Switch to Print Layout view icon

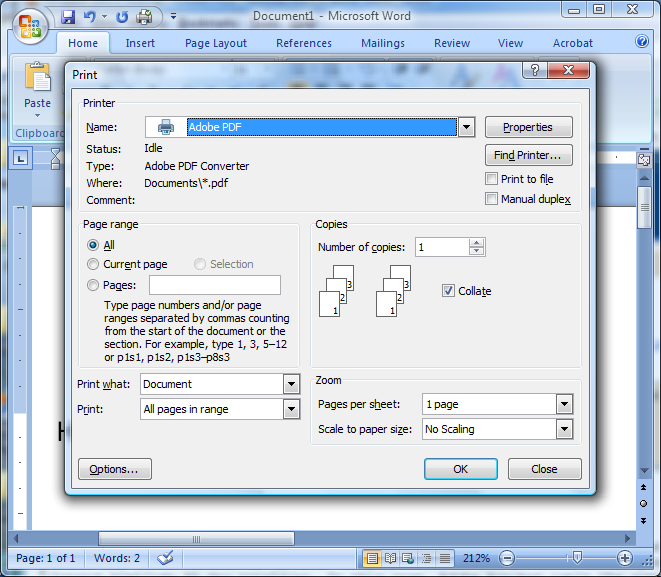[372, 558]
